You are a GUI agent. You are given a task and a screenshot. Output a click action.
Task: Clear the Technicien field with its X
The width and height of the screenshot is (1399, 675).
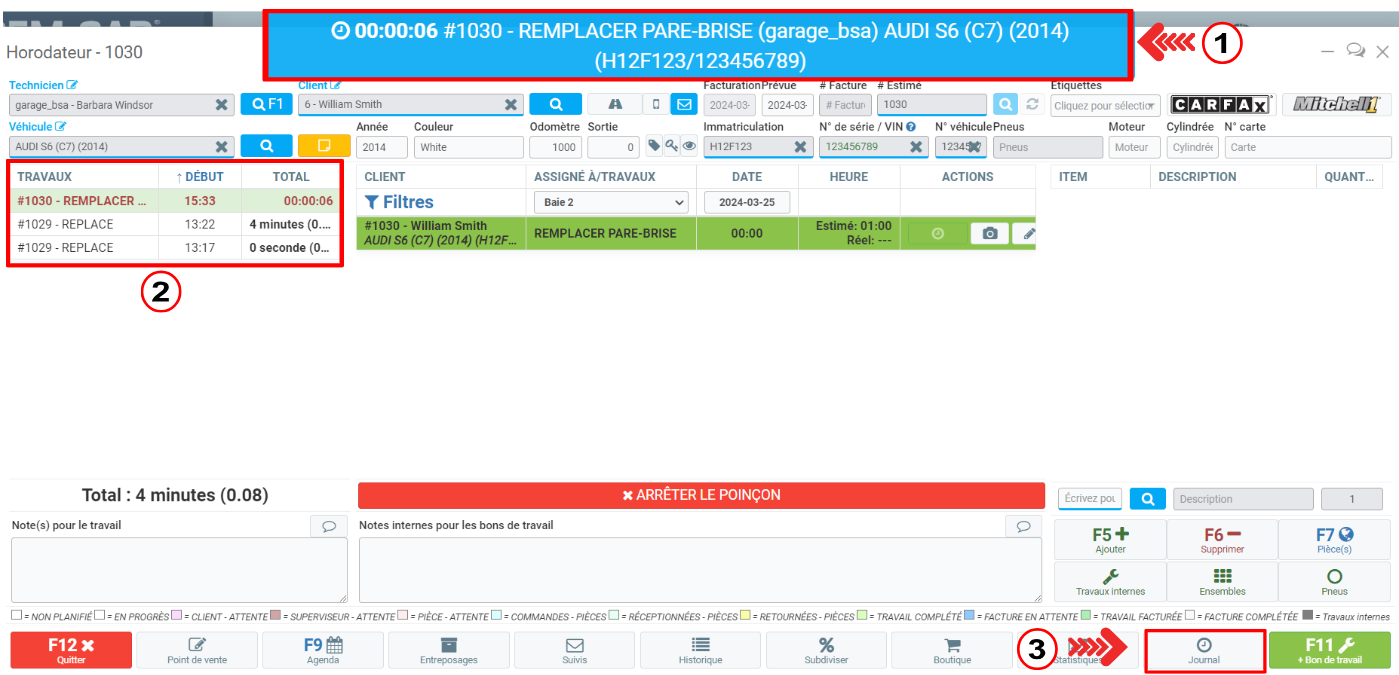click(221, 104)
